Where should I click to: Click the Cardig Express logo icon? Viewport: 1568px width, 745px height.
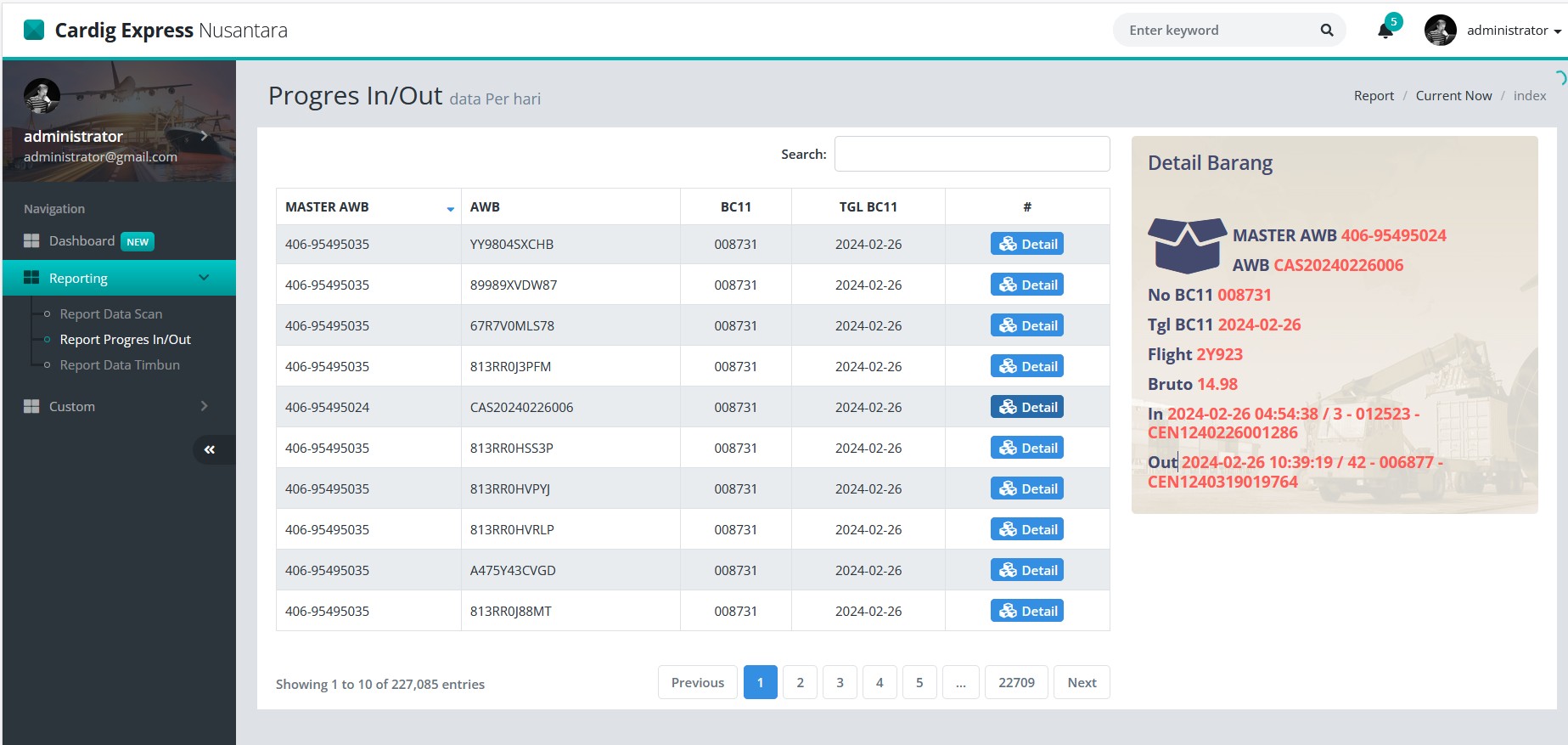click(x=34, y=31)
